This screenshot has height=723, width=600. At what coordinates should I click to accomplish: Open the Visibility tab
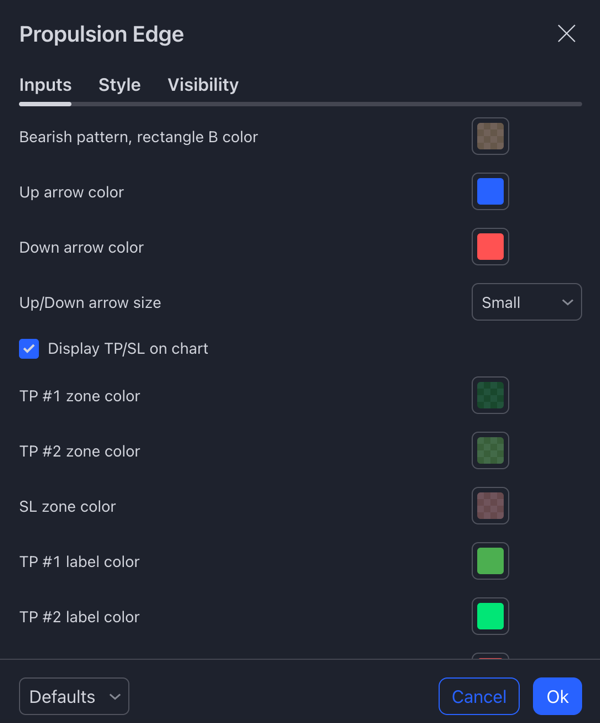(x=203, y=85)
